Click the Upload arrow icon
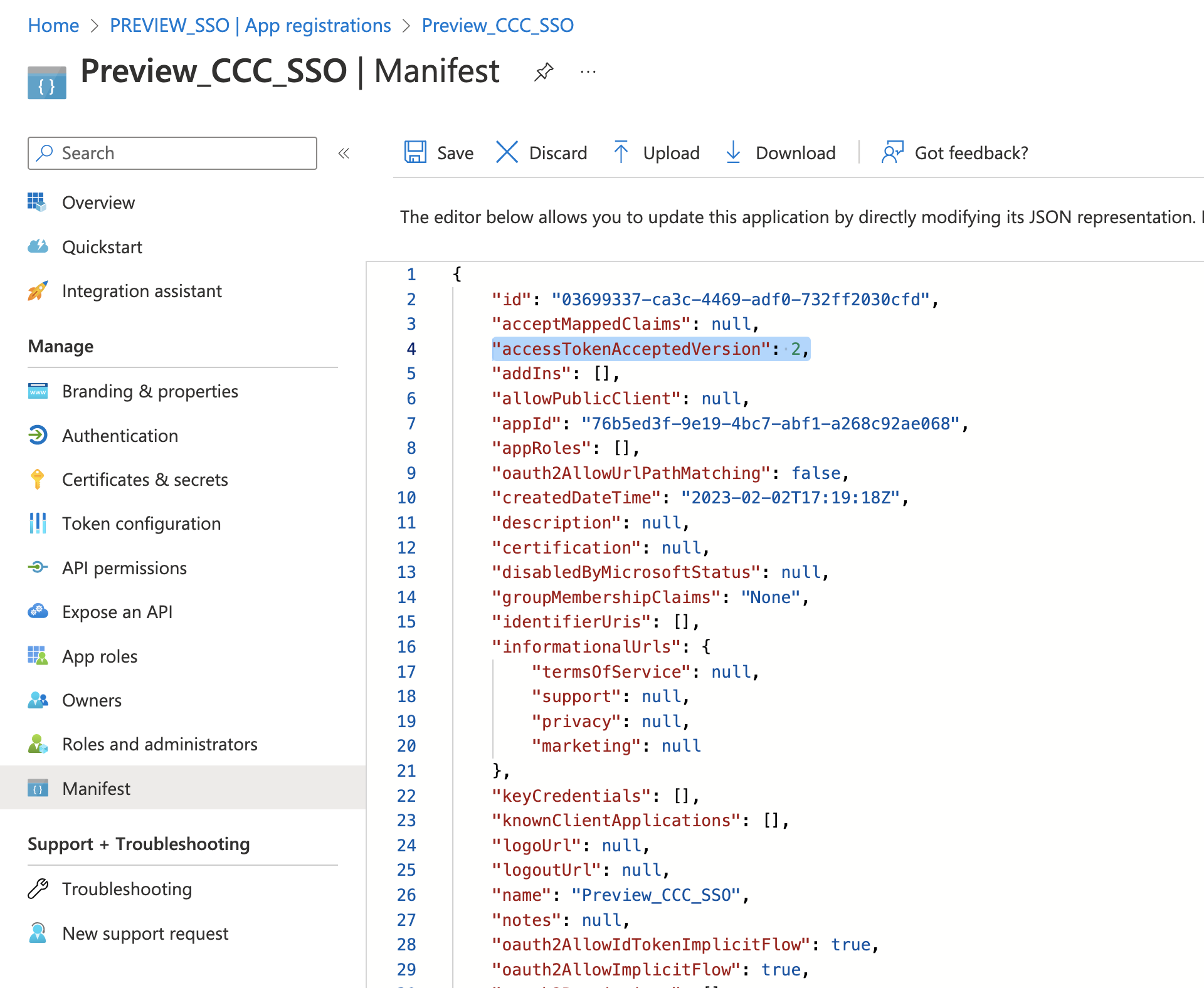The image size is (1204, 988). tap(621, 152)
